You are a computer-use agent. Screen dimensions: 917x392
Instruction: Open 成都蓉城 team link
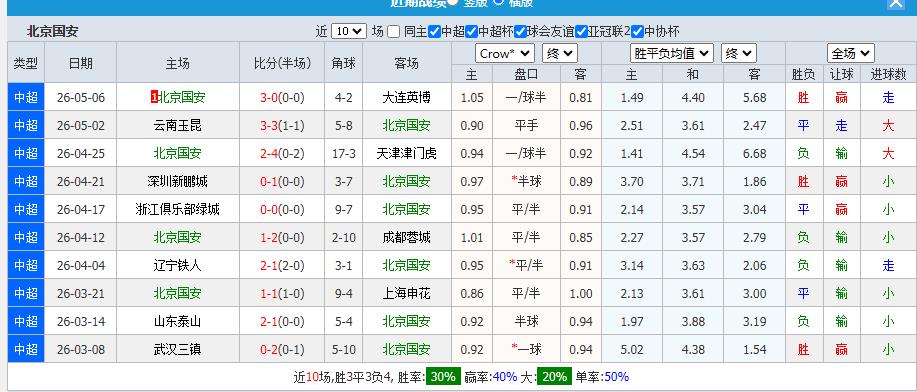(406, 238)
